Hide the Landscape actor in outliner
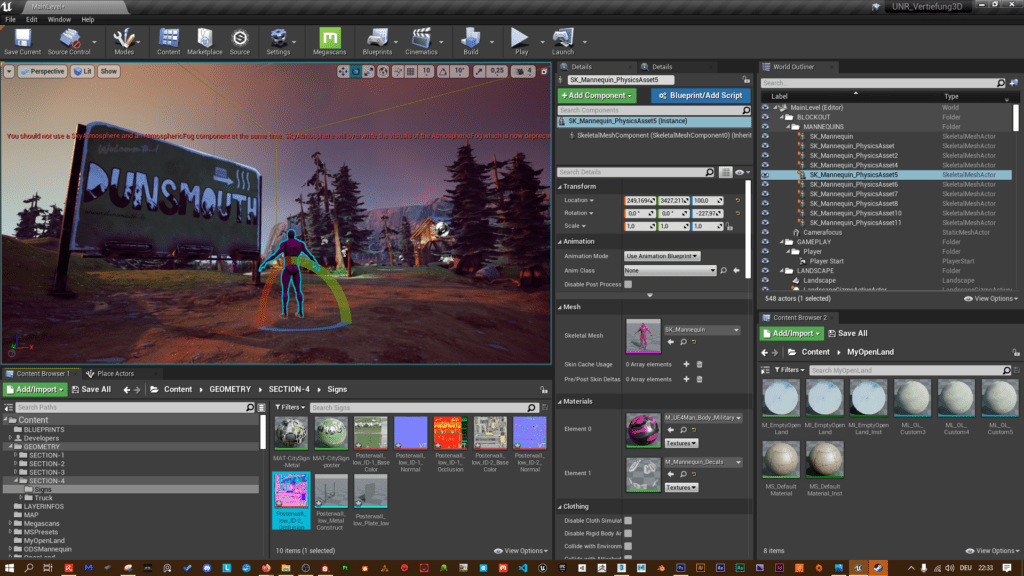The image size is (1024, 576). (765, 280)
